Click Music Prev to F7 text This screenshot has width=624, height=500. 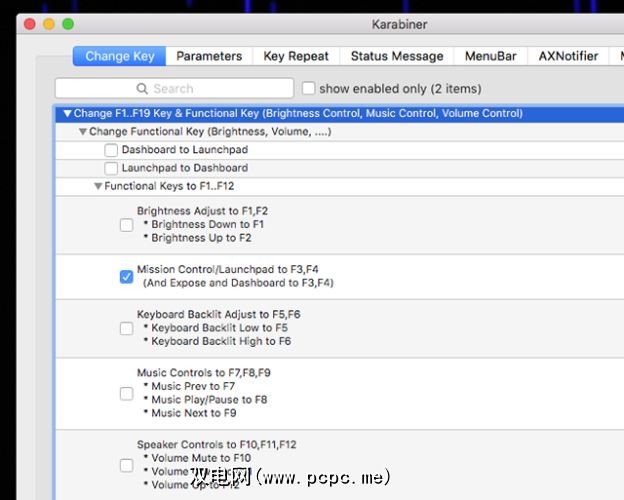click(x=193, y=387)
